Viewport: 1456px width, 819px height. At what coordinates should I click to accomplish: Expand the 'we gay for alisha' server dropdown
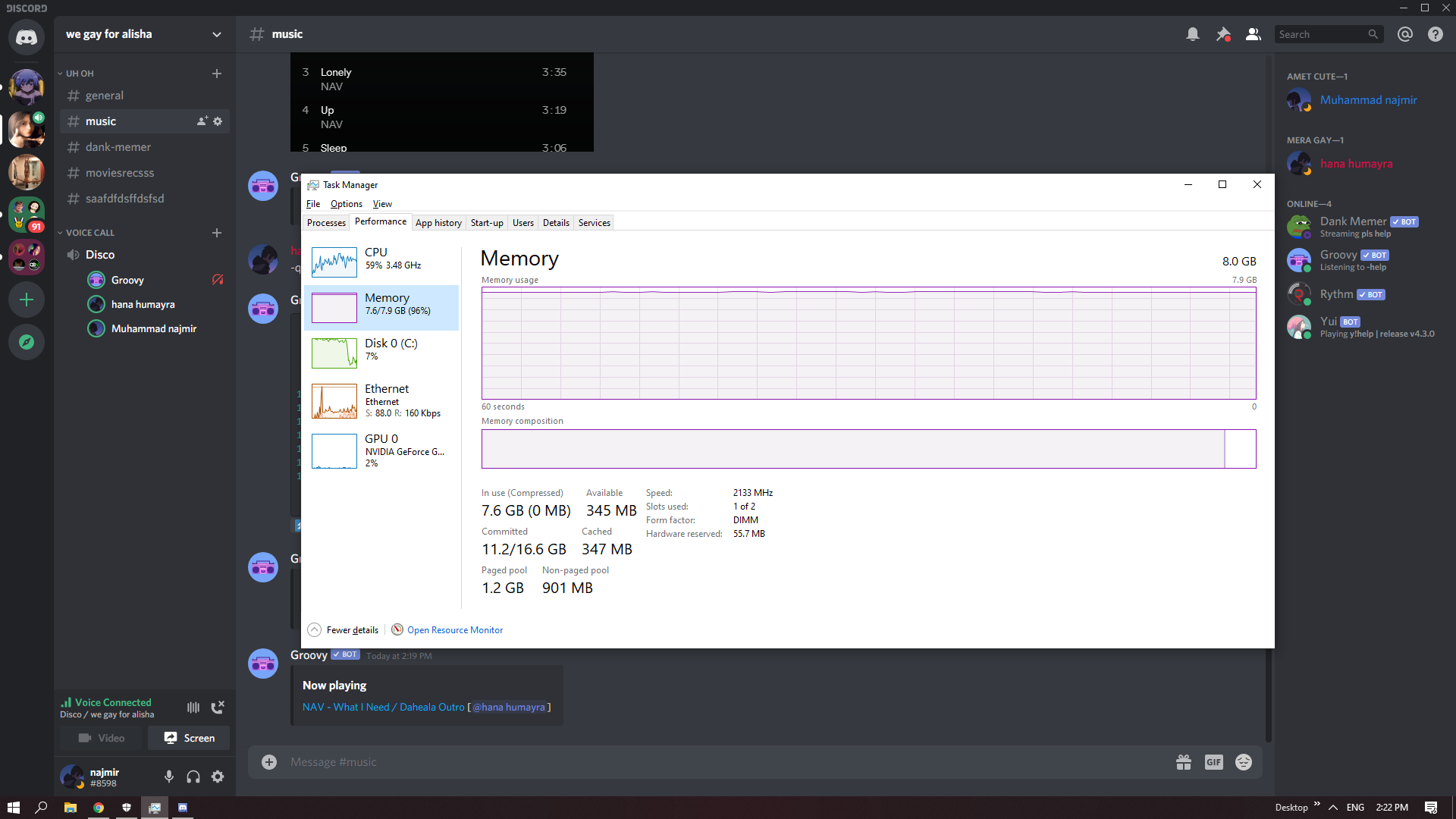(217, 34)
